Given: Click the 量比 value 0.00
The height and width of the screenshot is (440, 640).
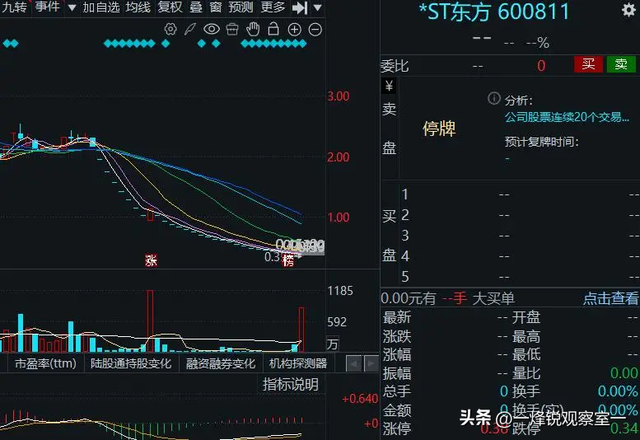Looking at the screenshot, I should tap(624, 373).
